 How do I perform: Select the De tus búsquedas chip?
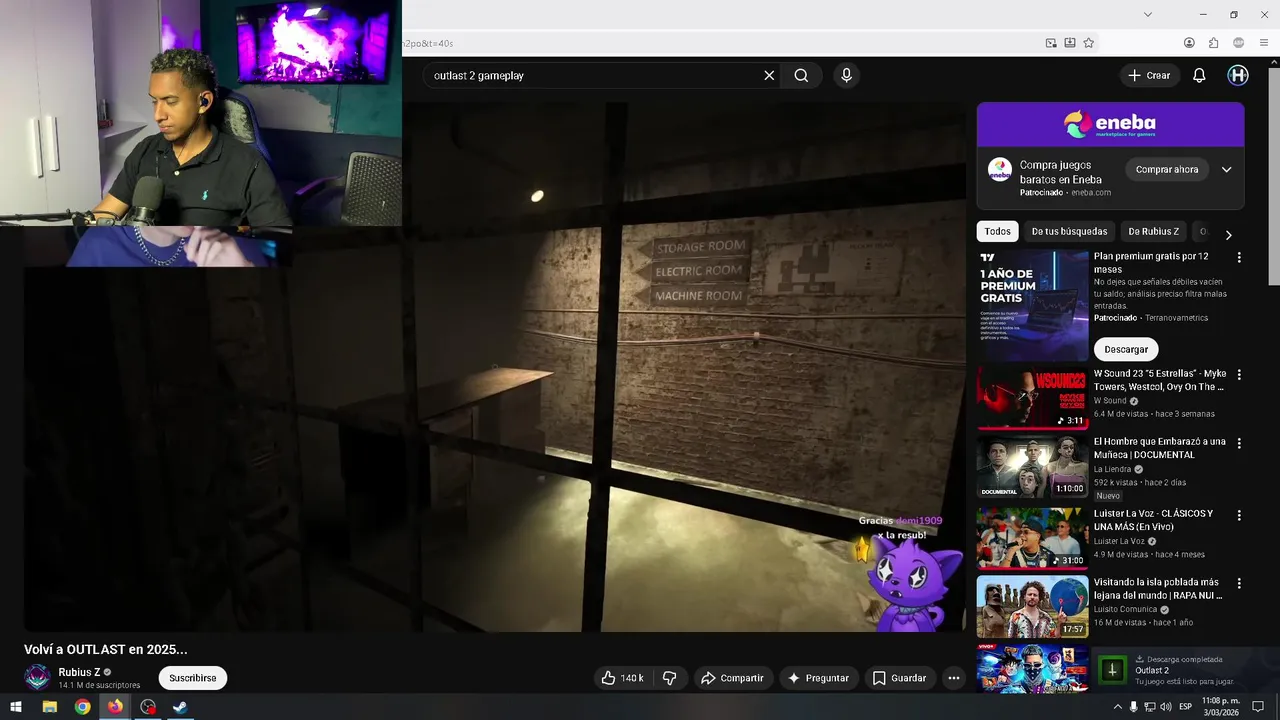point(1069,231)
